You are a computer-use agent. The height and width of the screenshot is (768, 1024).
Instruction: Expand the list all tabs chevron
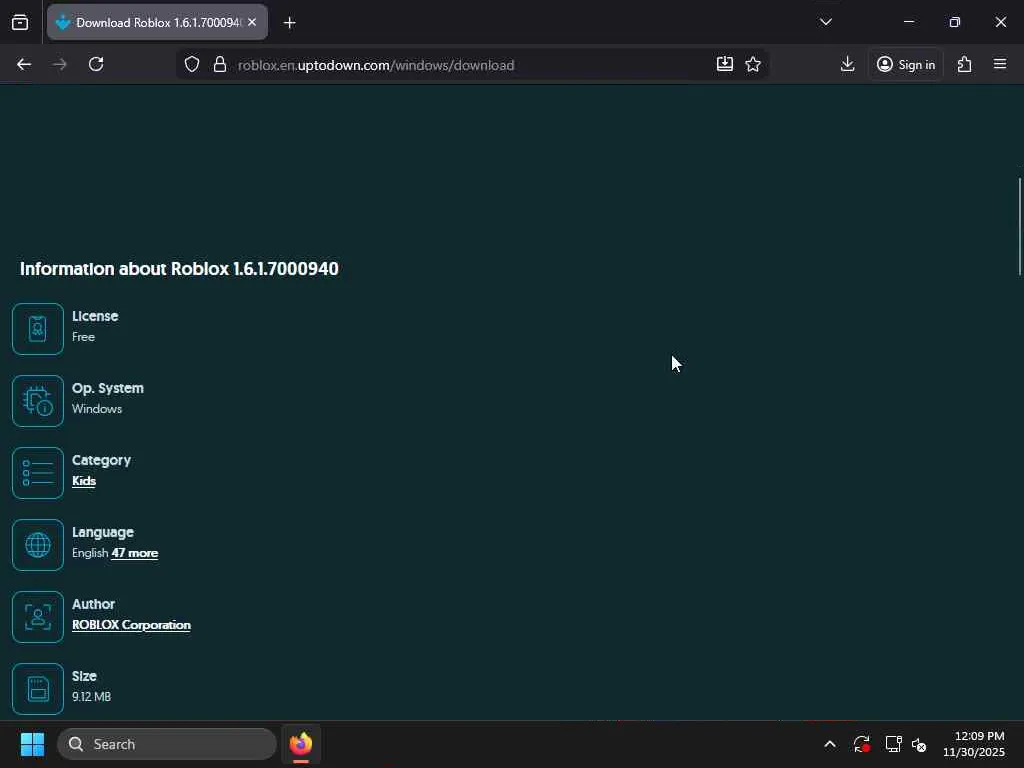click(x=825, y=22)
